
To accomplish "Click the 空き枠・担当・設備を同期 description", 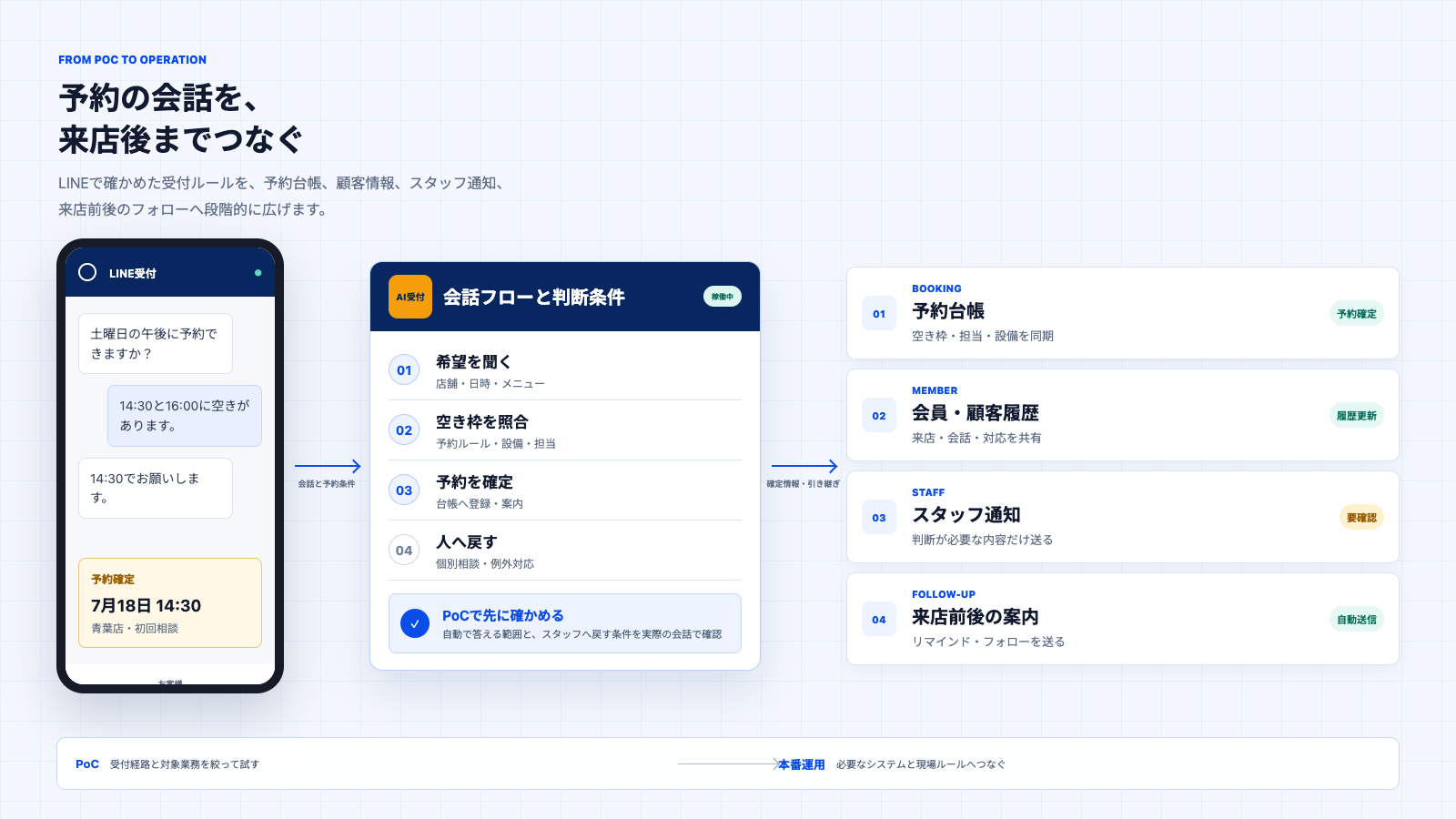I will (x=983, y=336).
